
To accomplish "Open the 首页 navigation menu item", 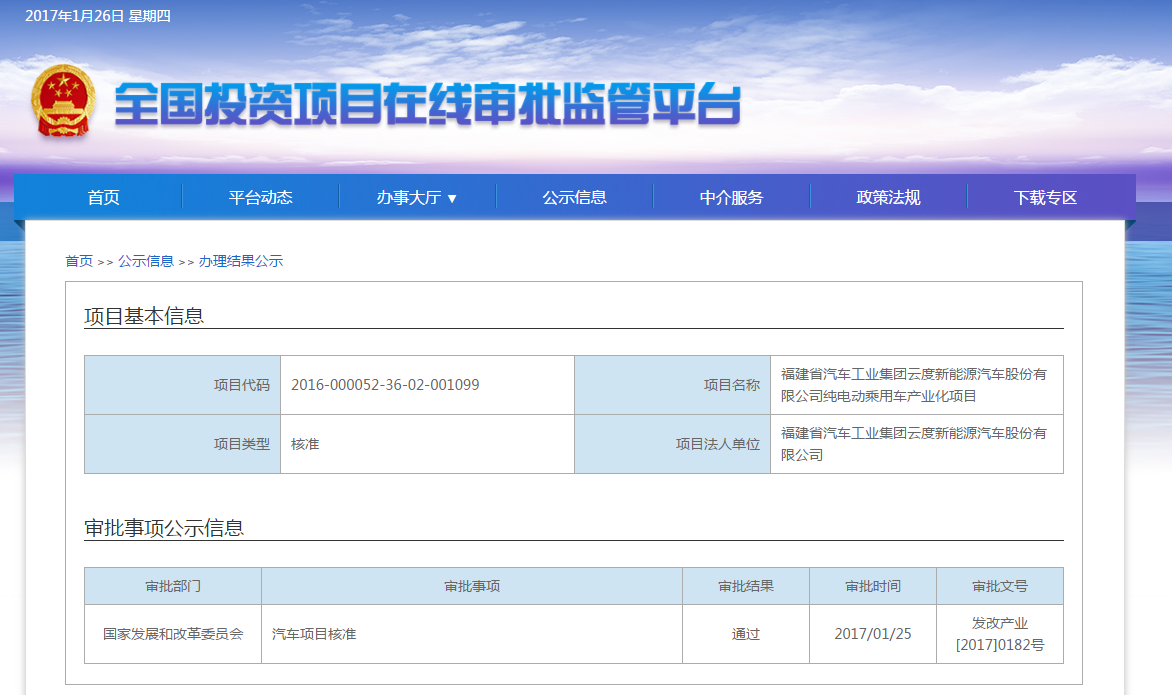I will (x=103, y=197).
